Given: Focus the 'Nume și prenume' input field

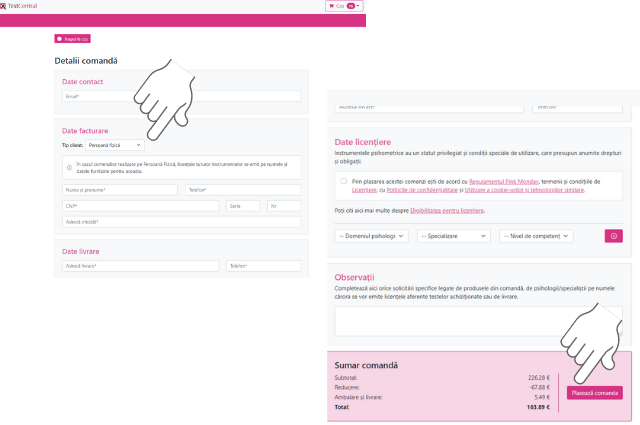Looking at the screenshot, I should click(120, 189).
